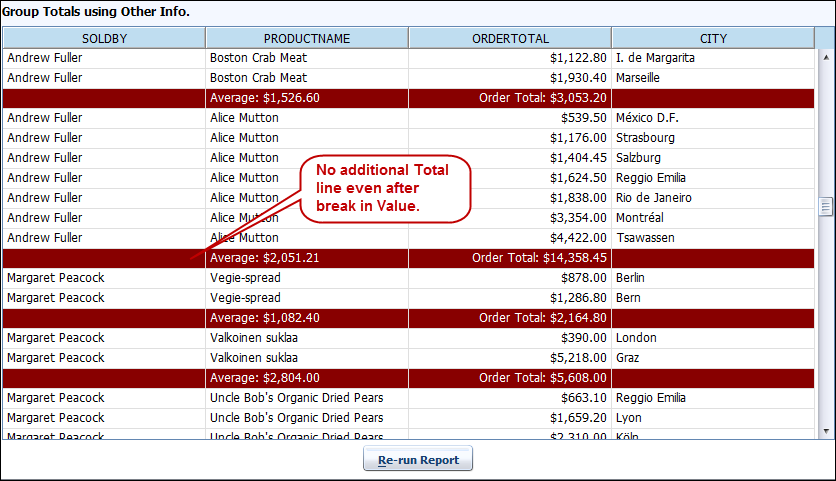Select the Marseille city cell

tap(638, 78)
